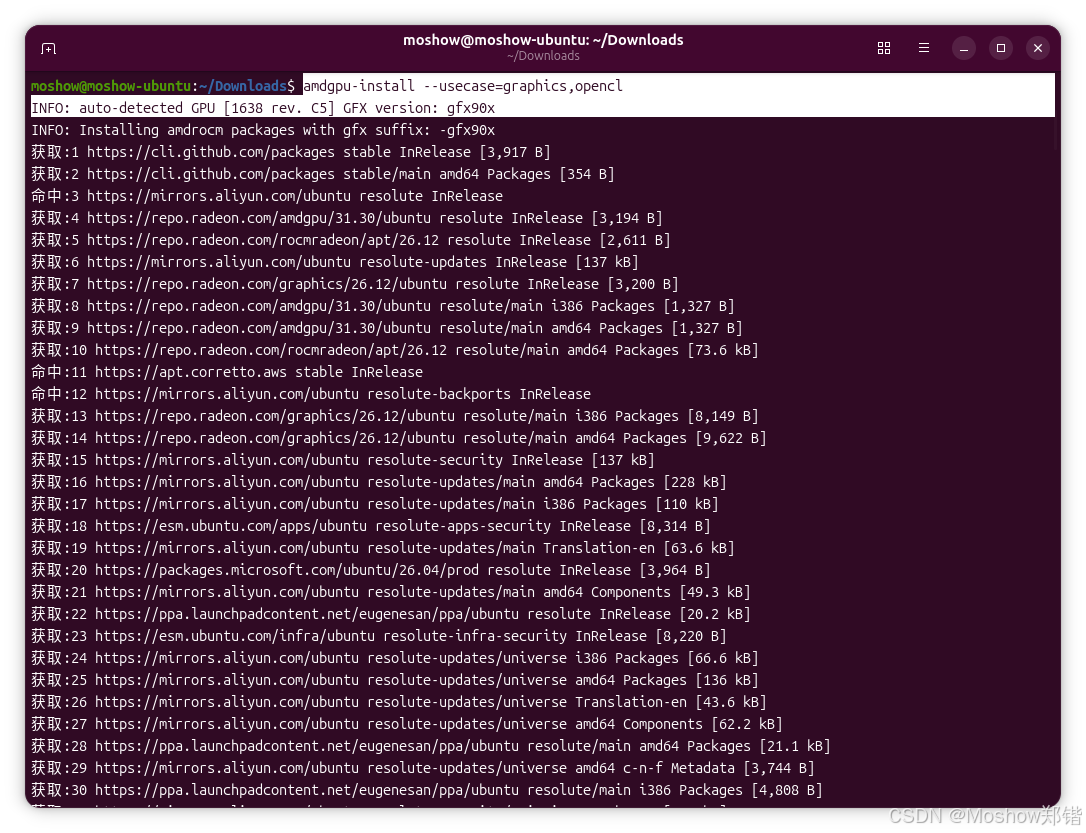Open the universe c-n-f Metadata URL on line 29
The width and height of the screenshot is (1086, 833).
227,769
